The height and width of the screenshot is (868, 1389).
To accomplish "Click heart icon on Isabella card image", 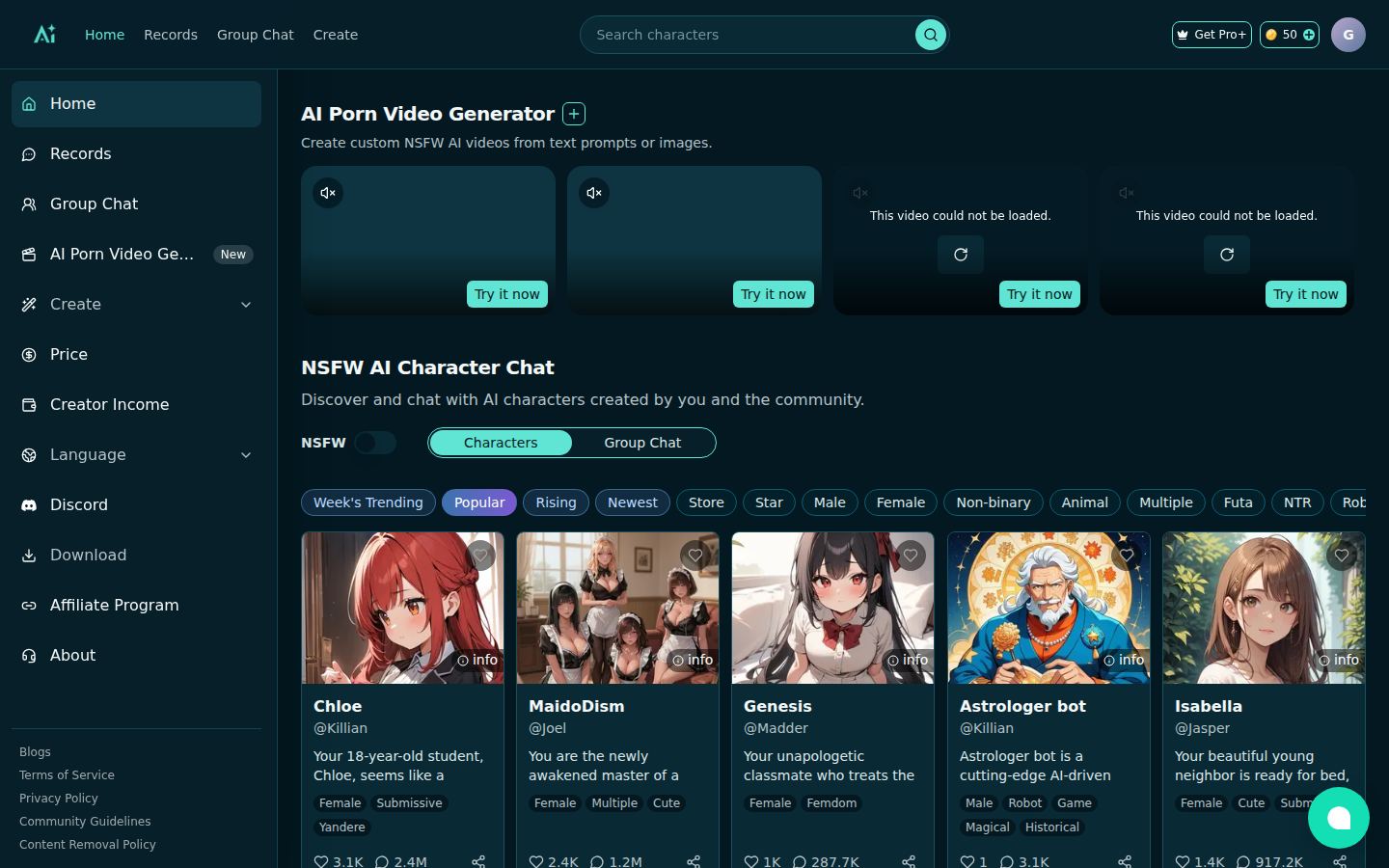I will tap(1342, 555).
